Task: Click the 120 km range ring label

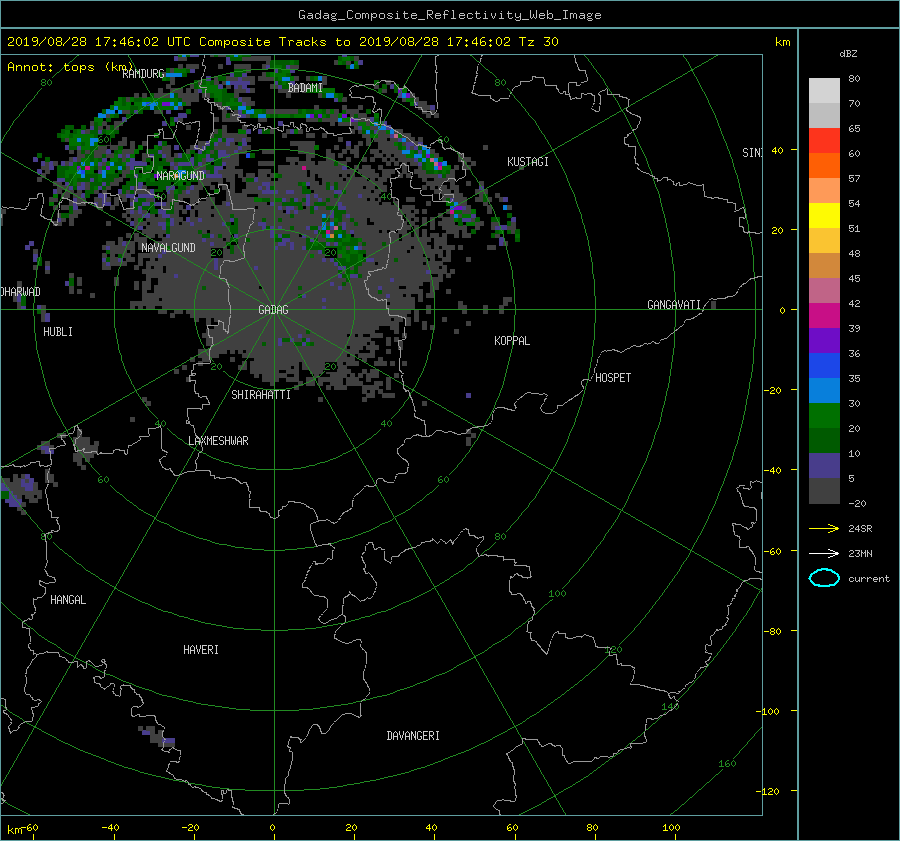Action: [x=614, y=650]
